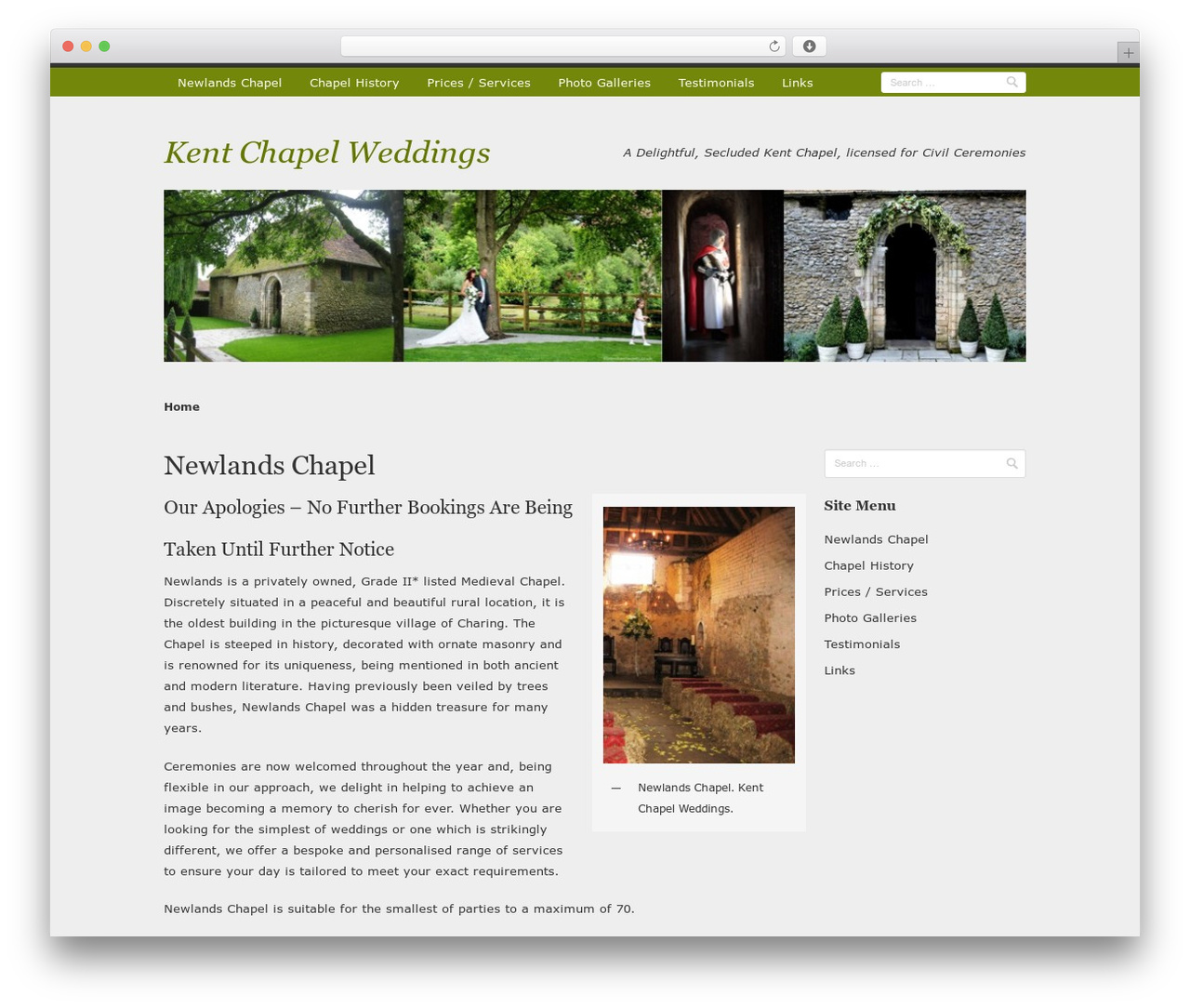This screenshot has height=1008, width=1190.
Task: Click the magnifier icon in sidebar search
Action: [1012, 463]
